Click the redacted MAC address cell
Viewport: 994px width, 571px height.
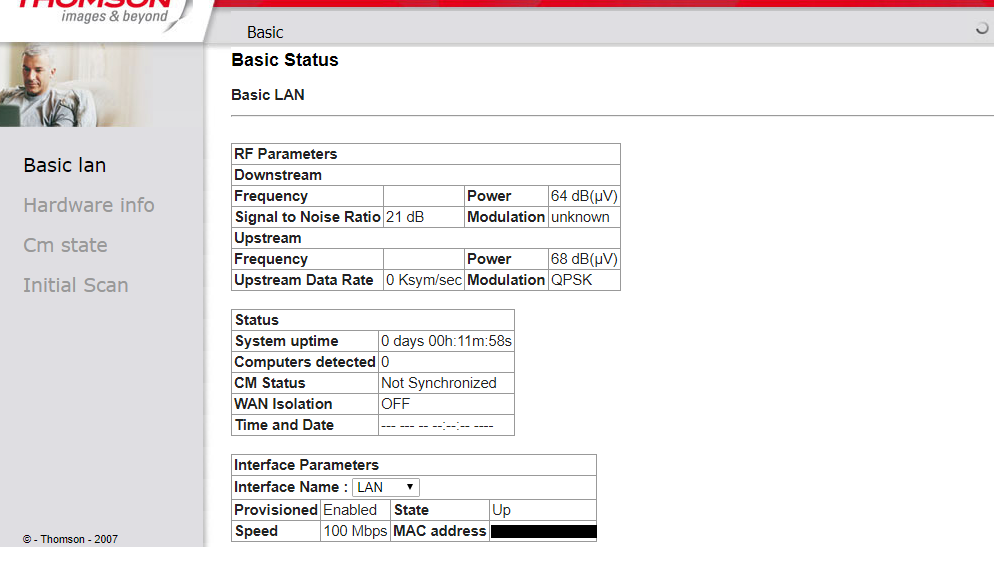(x=543, y=531)
